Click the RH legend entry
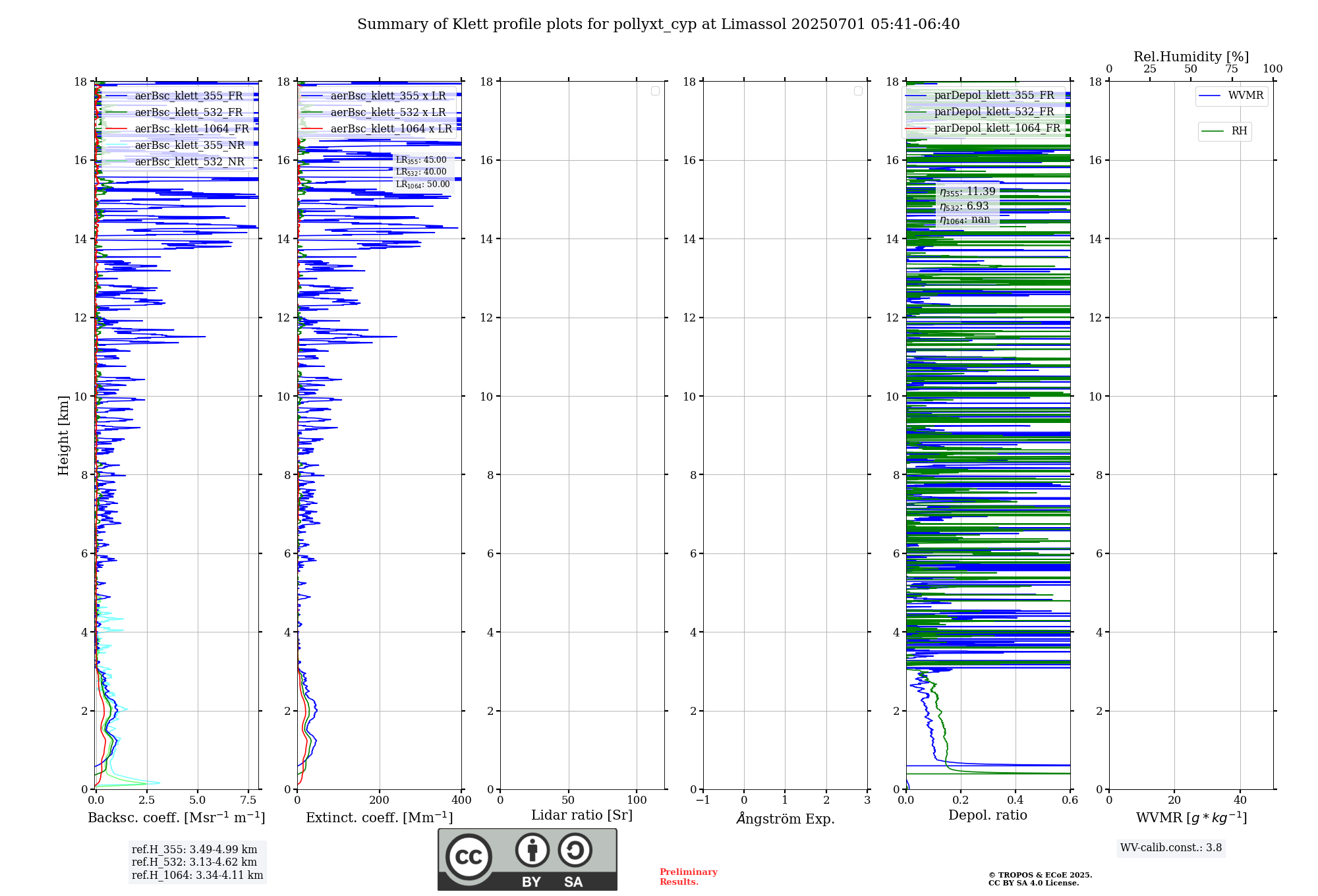This screenshot has width=1318, height=896. click(x=1225, y=131)
